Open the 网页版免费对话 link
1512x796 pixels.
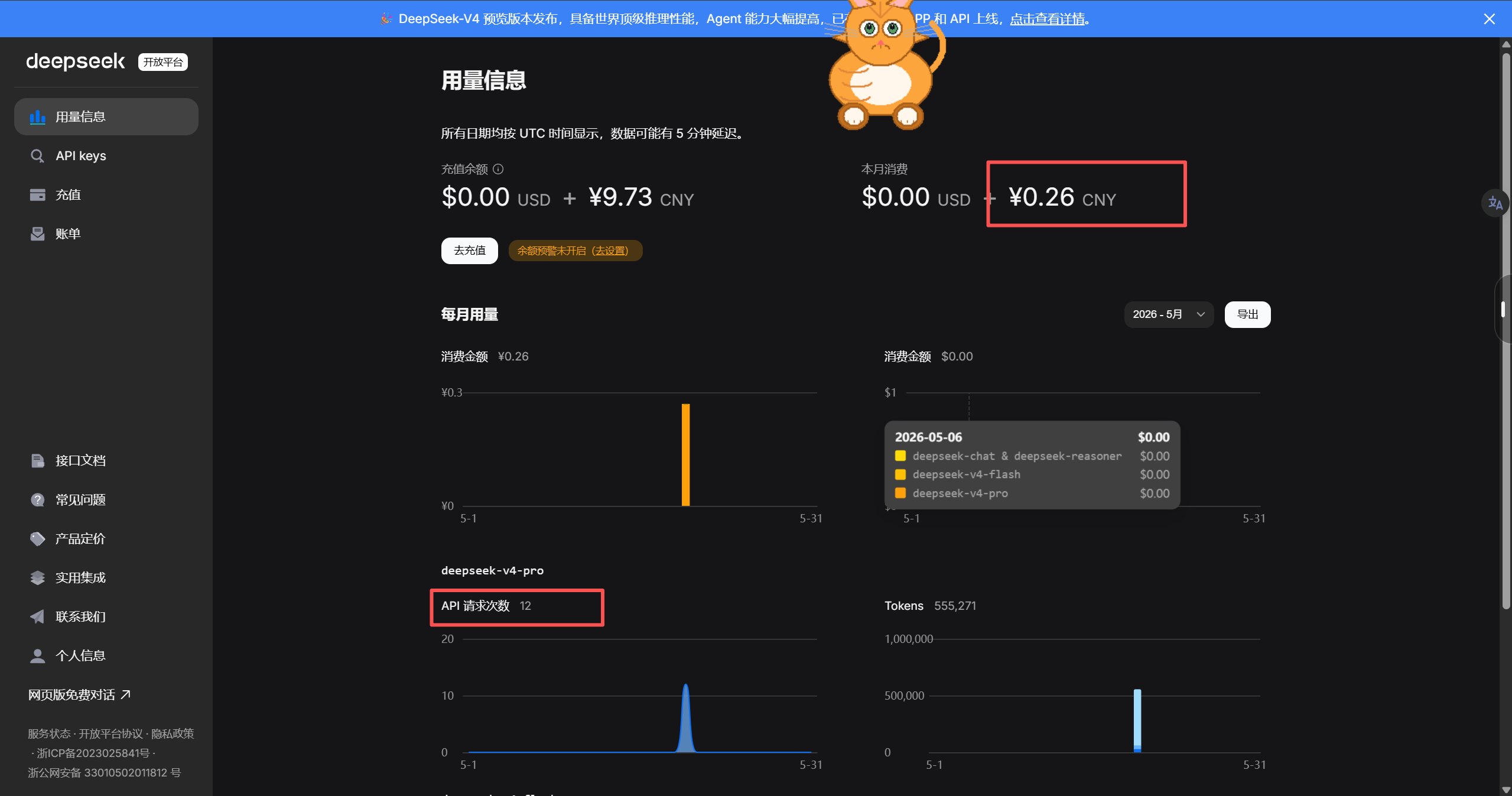(x=79, y=695)
